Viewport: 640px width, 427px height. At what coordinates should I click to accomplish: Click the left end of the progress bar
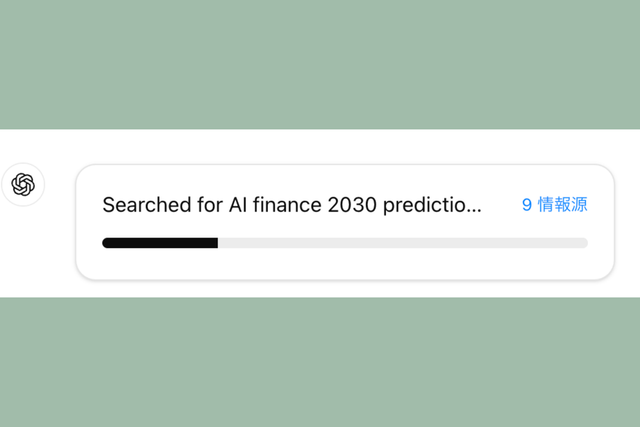click(106, 242)
